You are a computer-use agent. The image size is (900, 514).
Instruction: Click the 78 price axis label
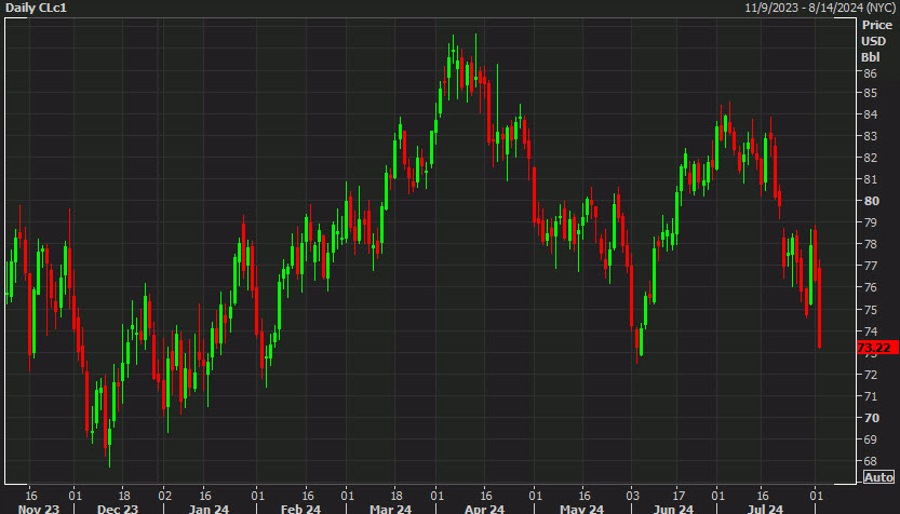pos(870,244)
